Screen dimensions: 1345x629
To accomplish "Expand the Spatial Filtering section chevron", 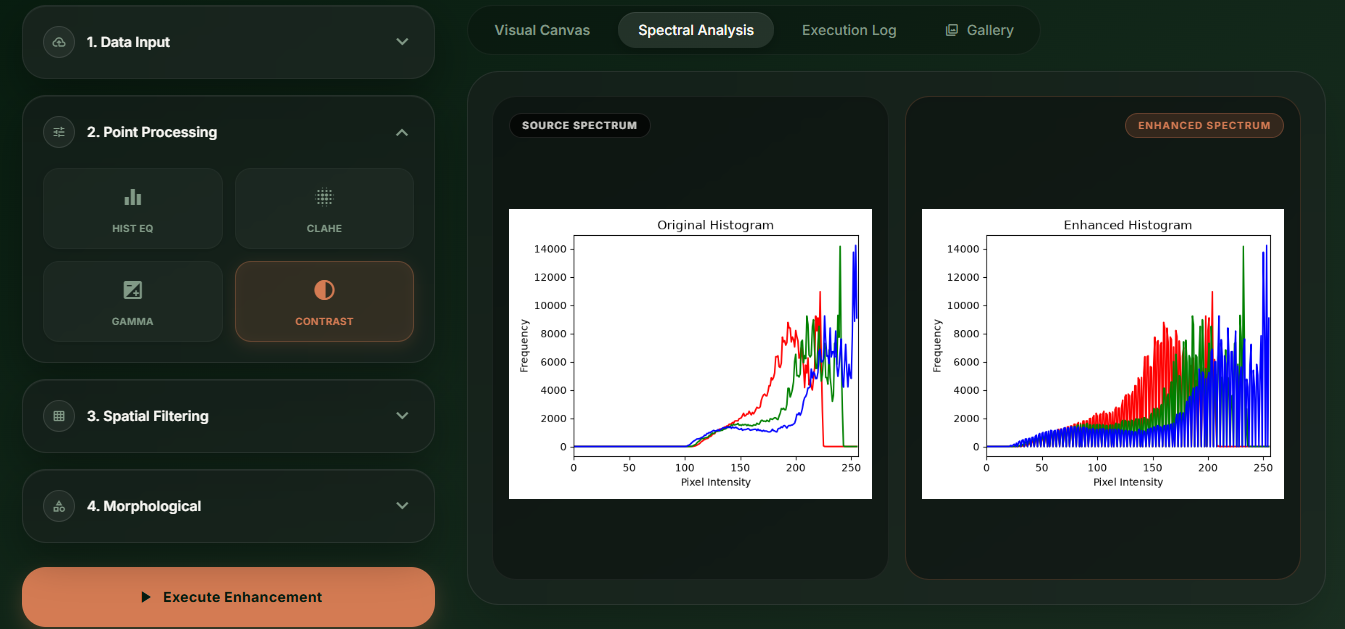I will pyautogui.click(x=402, y=416).
